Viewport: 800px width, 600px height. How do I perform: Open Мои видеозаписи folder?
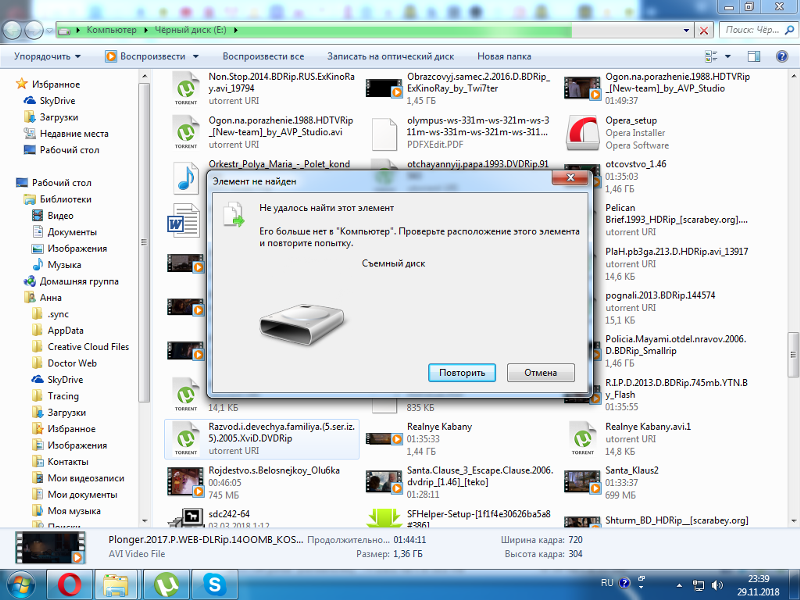click(86, 478)
